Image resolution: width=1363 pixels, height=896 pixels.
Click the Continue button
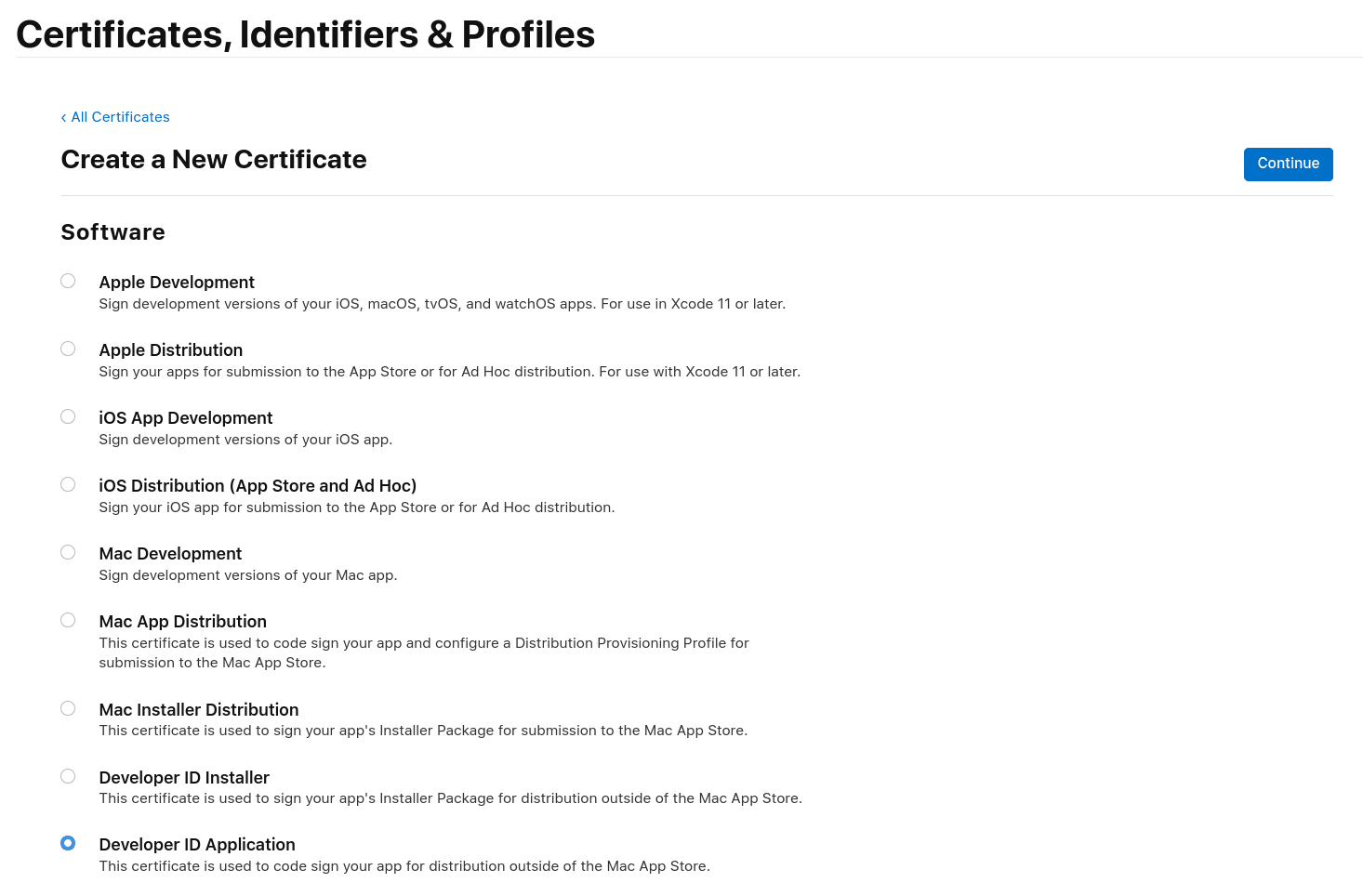1288,164
